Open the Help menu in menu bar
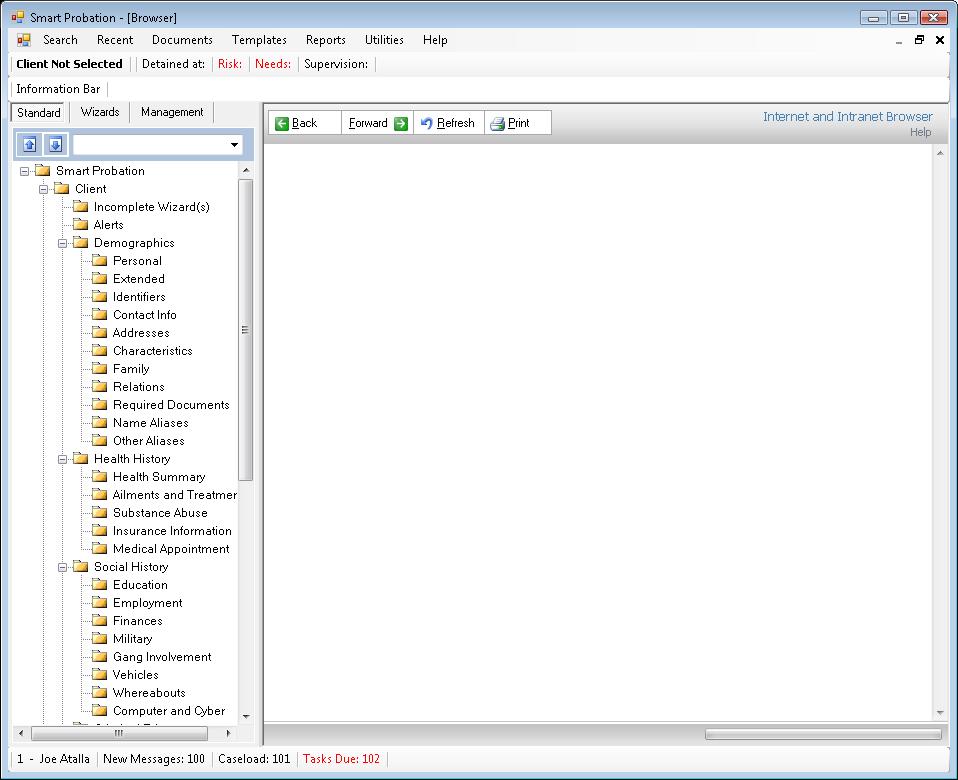 pos(435,40)
